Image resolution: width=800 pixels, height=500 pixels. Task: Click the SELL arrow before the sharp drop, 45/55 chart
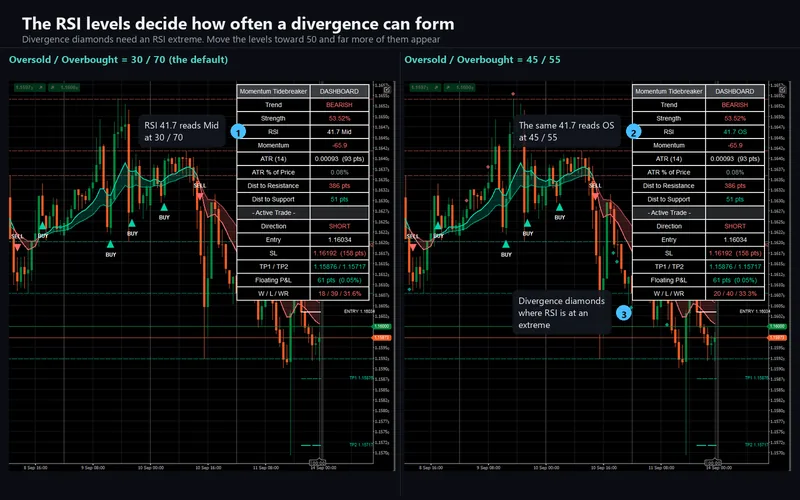coord(595,195)
